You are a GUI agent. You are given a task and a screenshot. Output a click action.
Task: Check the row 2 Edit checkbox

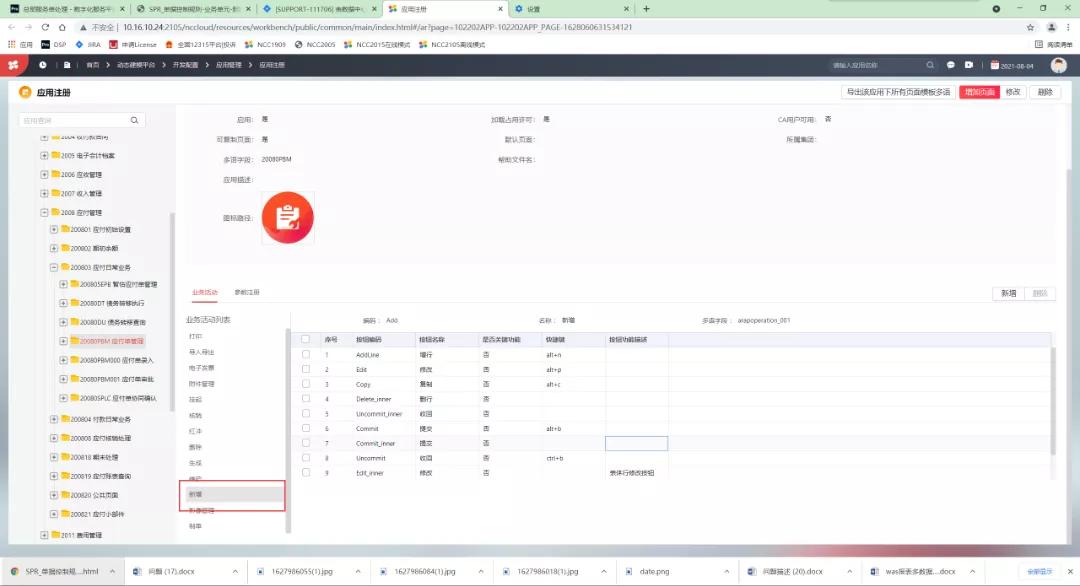[306, 369]
